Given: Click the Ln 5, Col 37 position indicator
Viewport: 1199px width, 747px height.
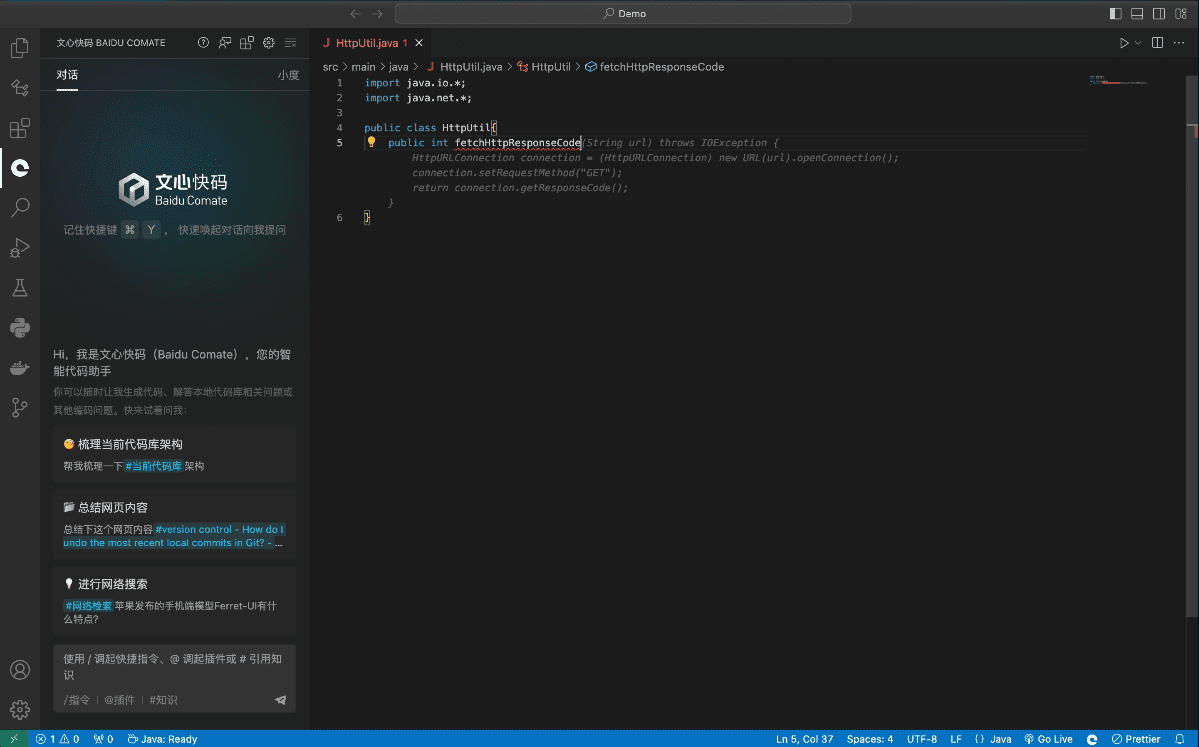Looking at the screenshot, I should click(804, 739).
